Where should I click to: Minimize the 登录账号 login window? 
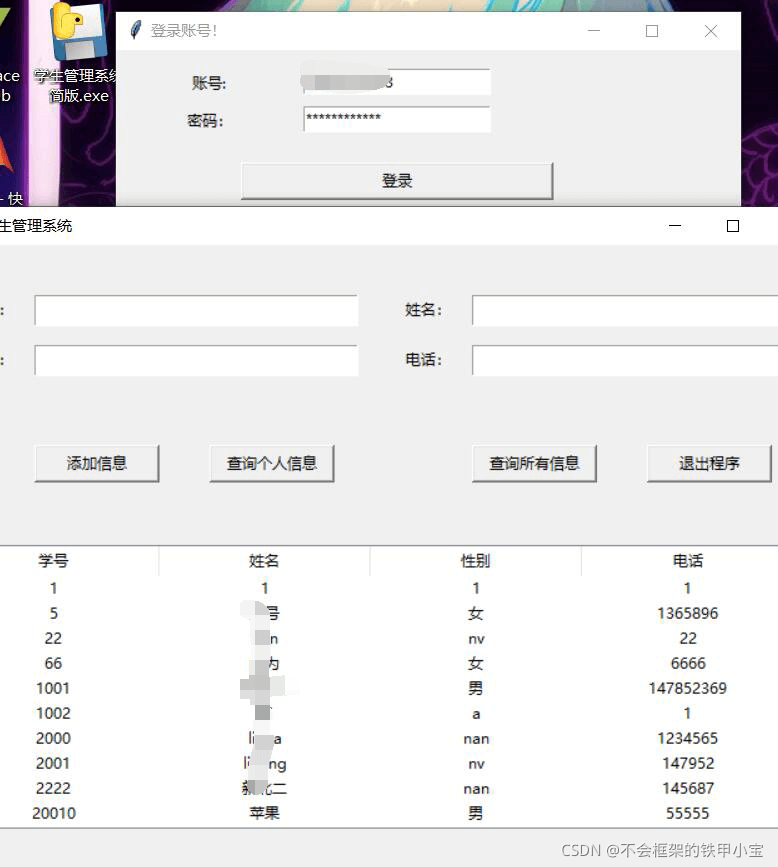pyautogui.click(x=594, y=31)
